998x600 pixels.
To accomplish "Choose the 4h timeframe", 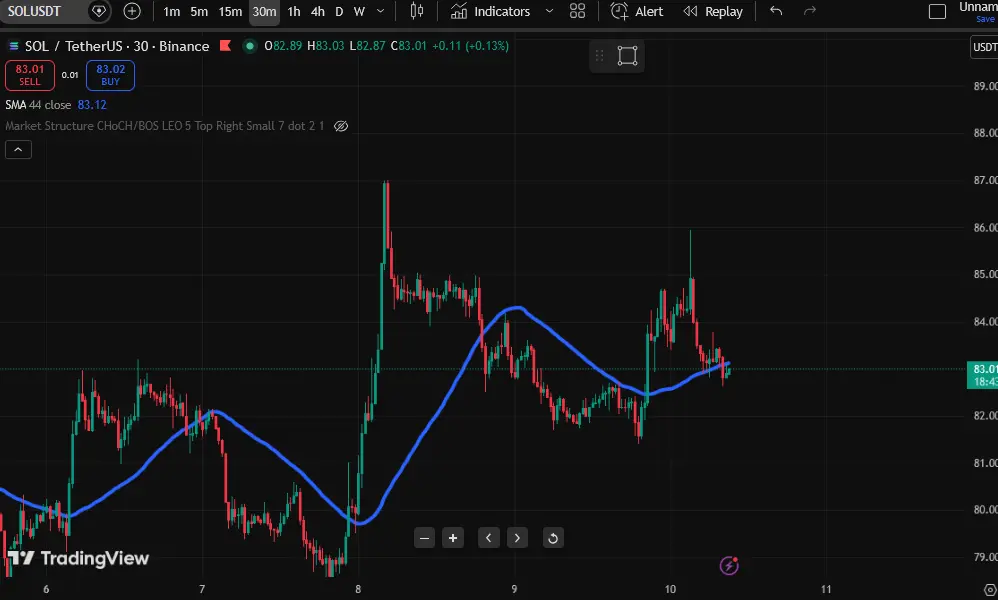I will pyautogui.click(x=318, y=11).
